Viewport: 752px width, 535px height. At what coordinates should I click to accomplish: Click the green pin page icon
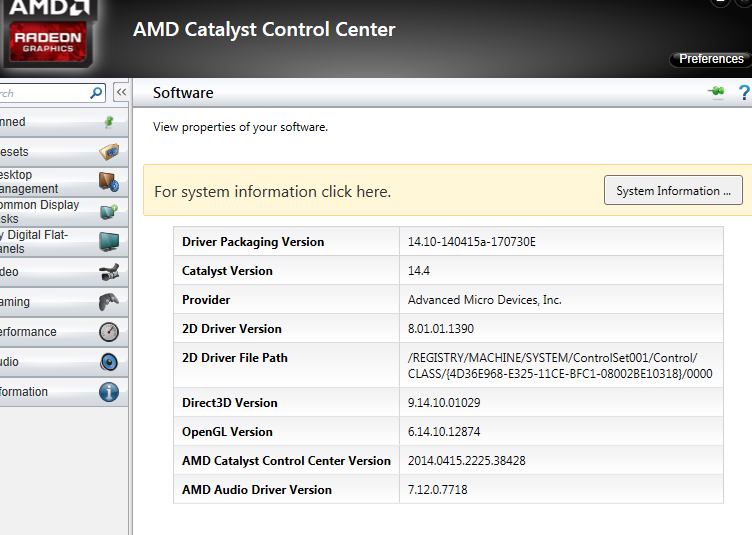click(x=717, y=91)
